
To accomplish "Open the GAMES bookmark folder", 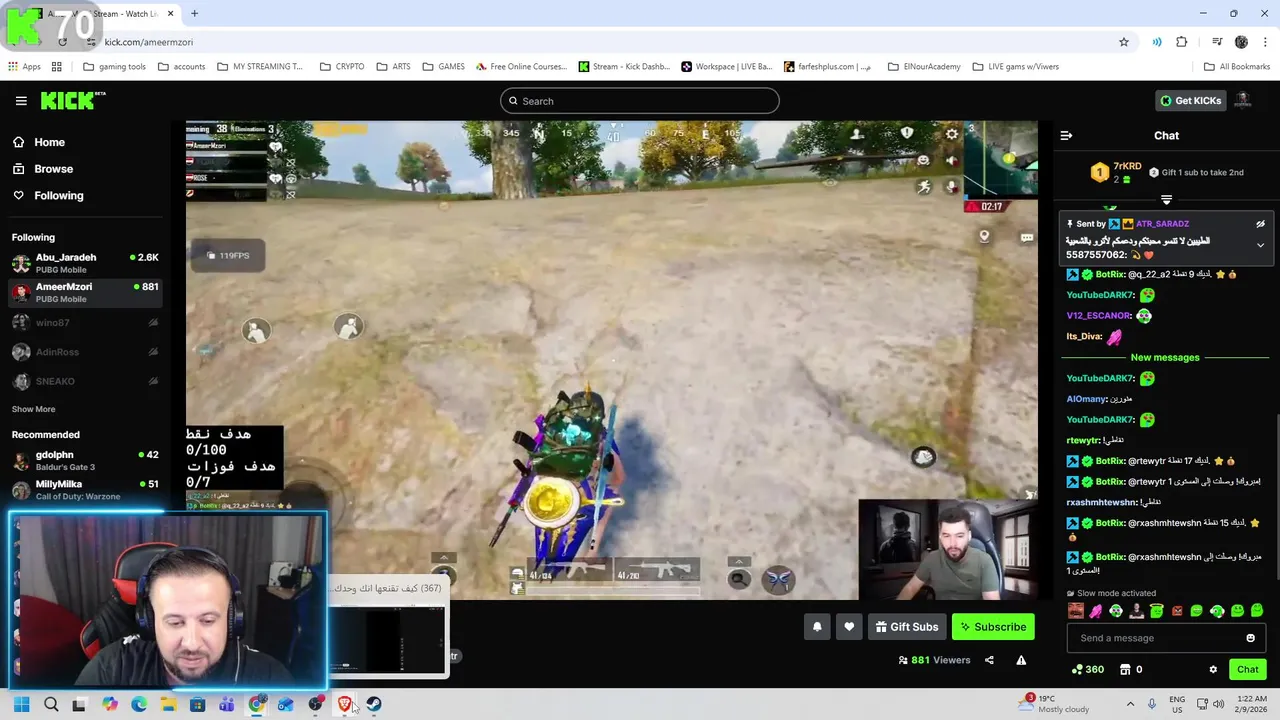I will tap(443, 67).
